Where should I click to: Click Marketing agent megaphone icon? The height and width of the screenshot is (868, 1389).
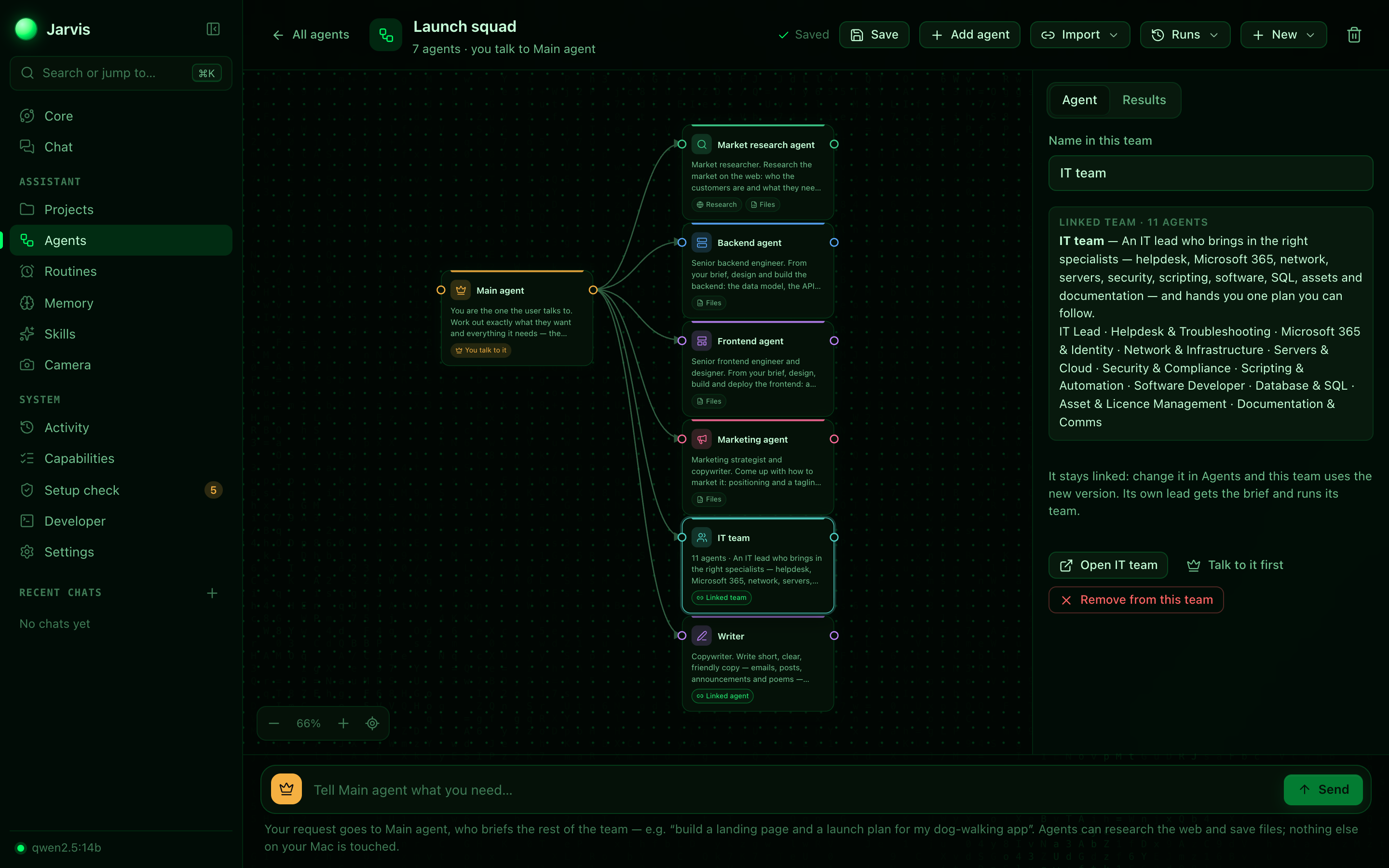click(x=701, y=439)
